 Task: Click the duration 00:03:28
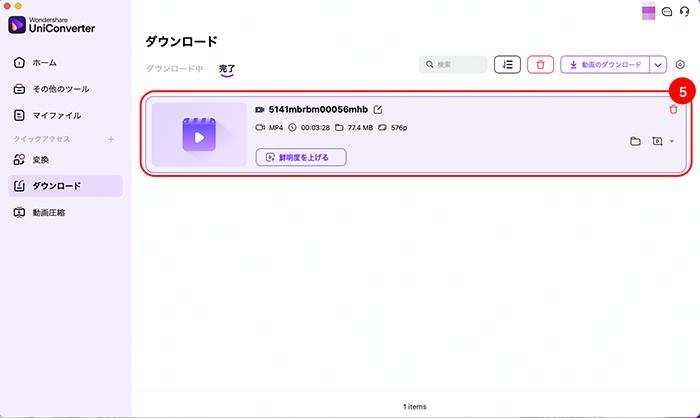(315, 128)
